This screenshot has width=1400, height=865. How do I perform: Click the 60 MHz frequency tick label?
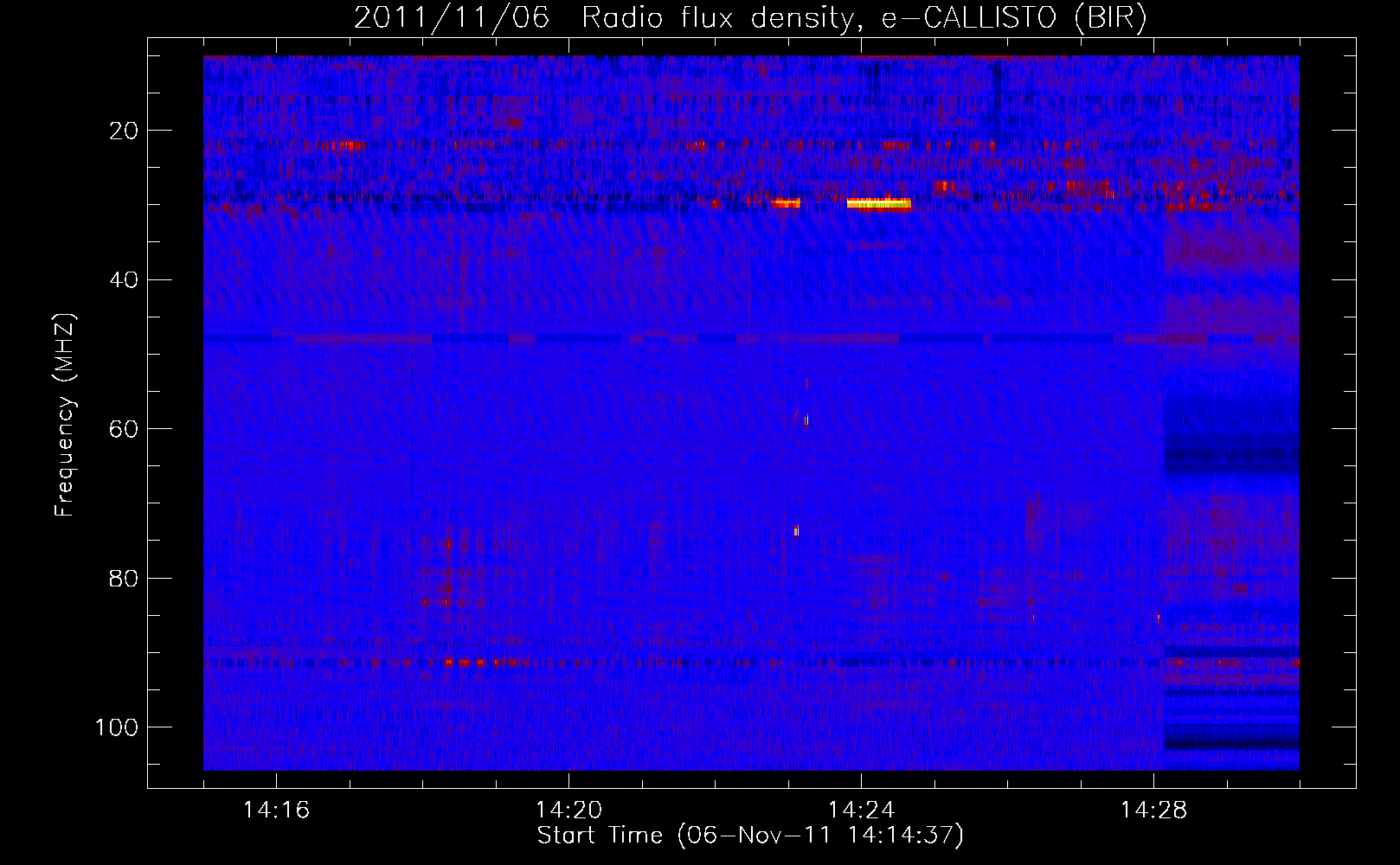click(124, 429)
